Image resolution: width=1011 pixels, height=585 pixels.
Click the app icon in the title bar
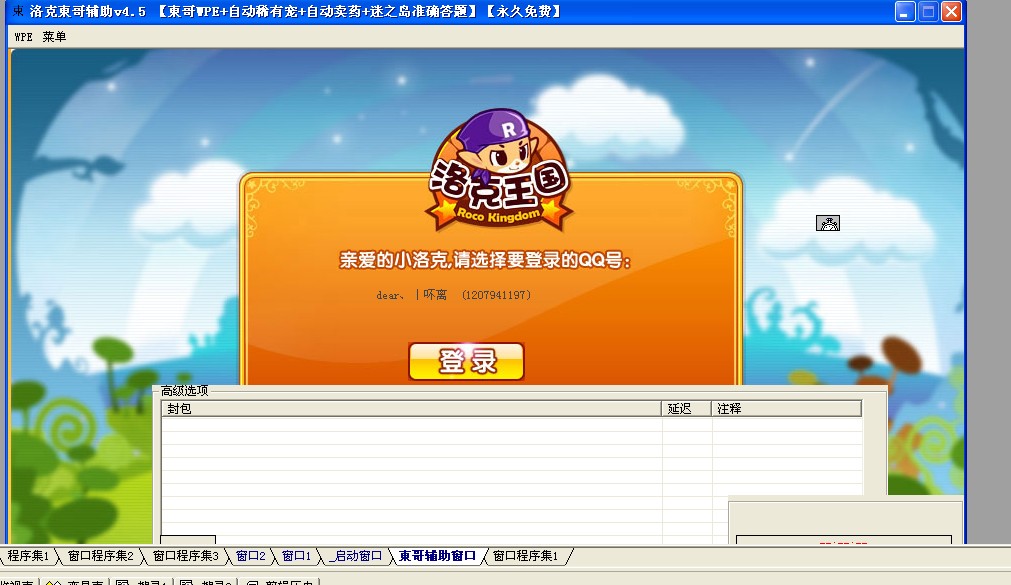[x=18, y=11]
